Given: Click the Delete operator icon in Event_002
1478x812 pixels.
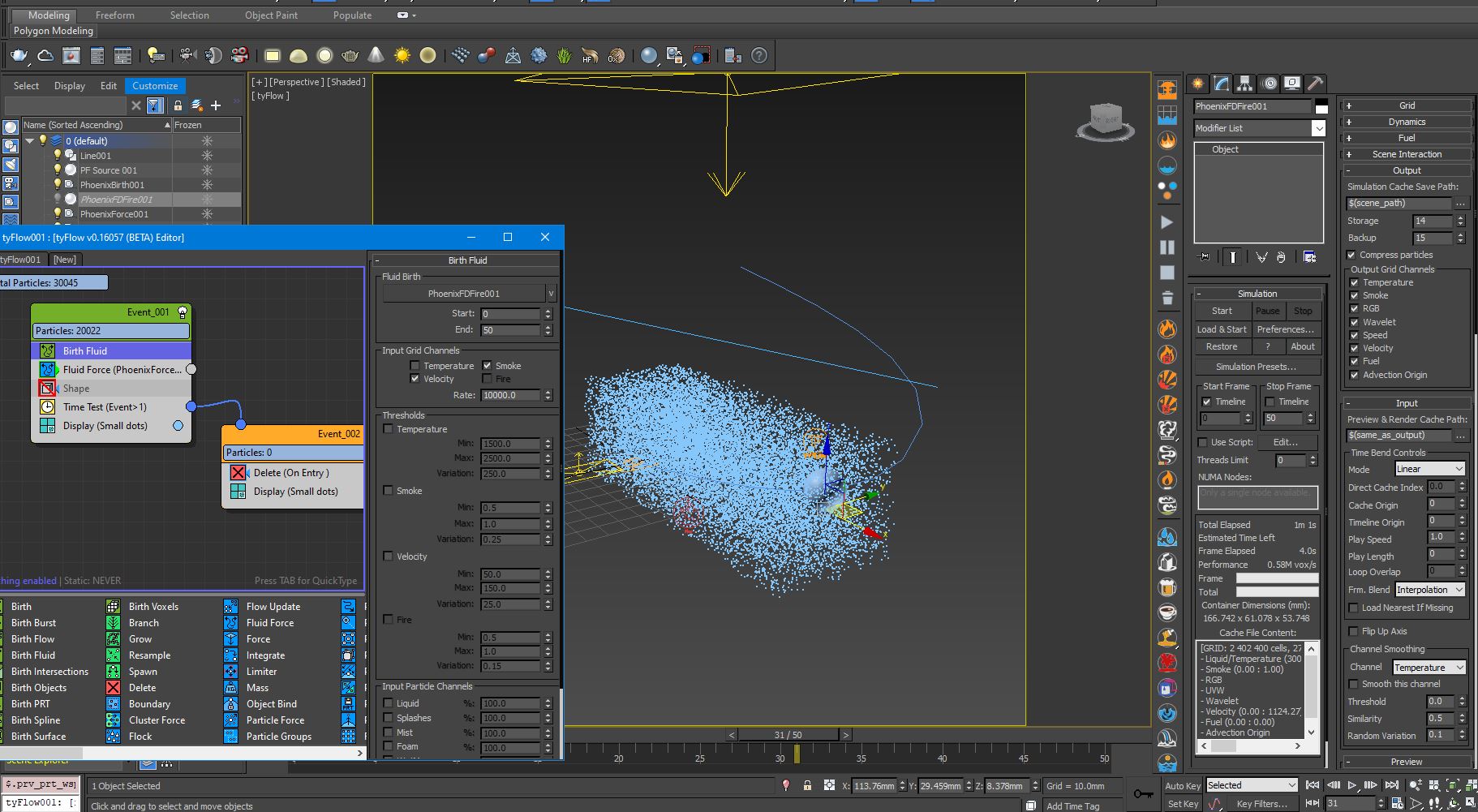Looking at the screenshot, I should (238, 473).
